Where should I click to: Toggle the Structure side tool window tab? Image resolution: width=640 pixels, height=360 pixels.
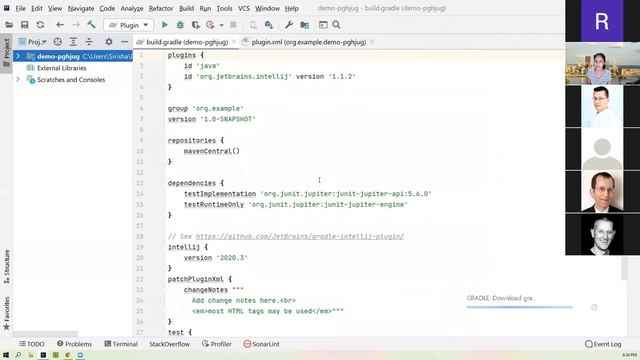pos(7,267)
